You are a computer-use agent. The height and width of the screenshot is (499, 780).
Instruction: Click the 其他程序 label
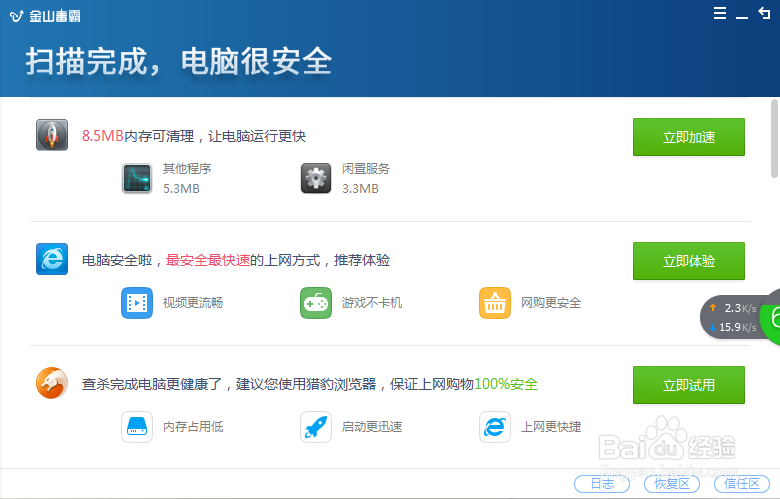coord(187,169)
